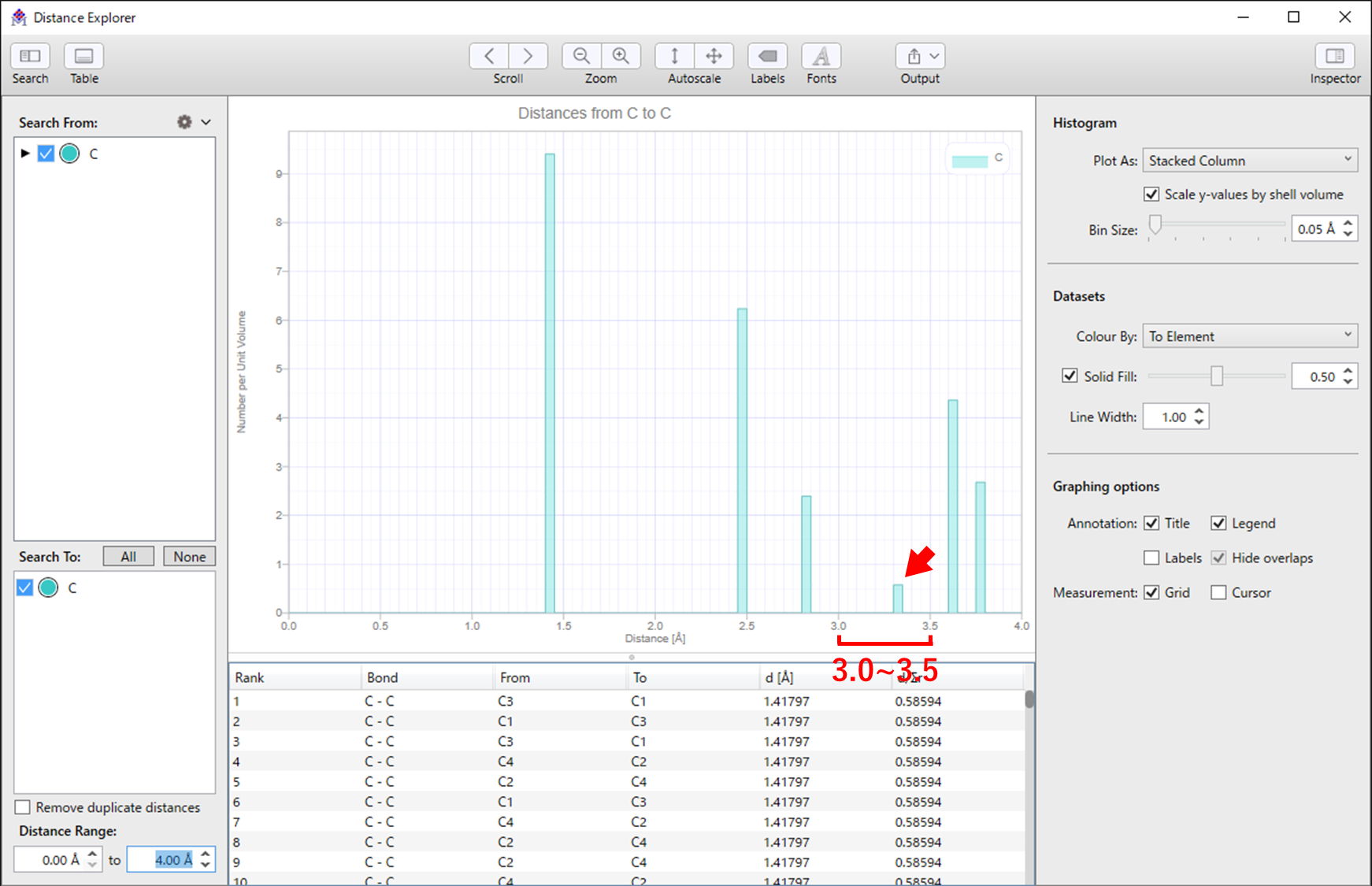Enable the Cursor measurement checkbox
Image resolution: width=1372 pixels, height=886 pixels.
(x=1218, y=593)
